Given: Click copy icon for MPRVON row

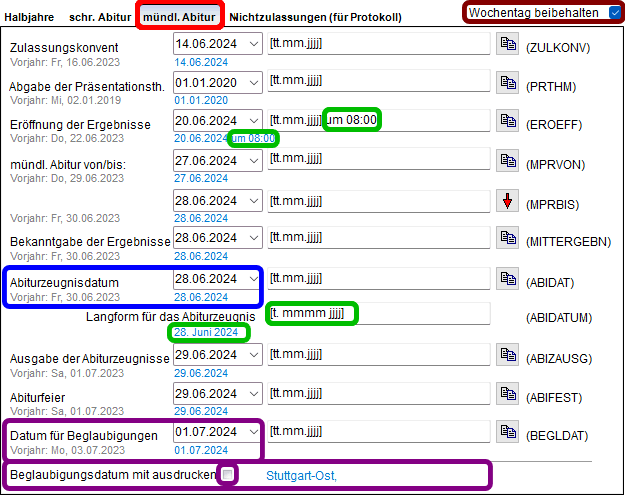Looking at the screenshot, I should tap(508, 160).
